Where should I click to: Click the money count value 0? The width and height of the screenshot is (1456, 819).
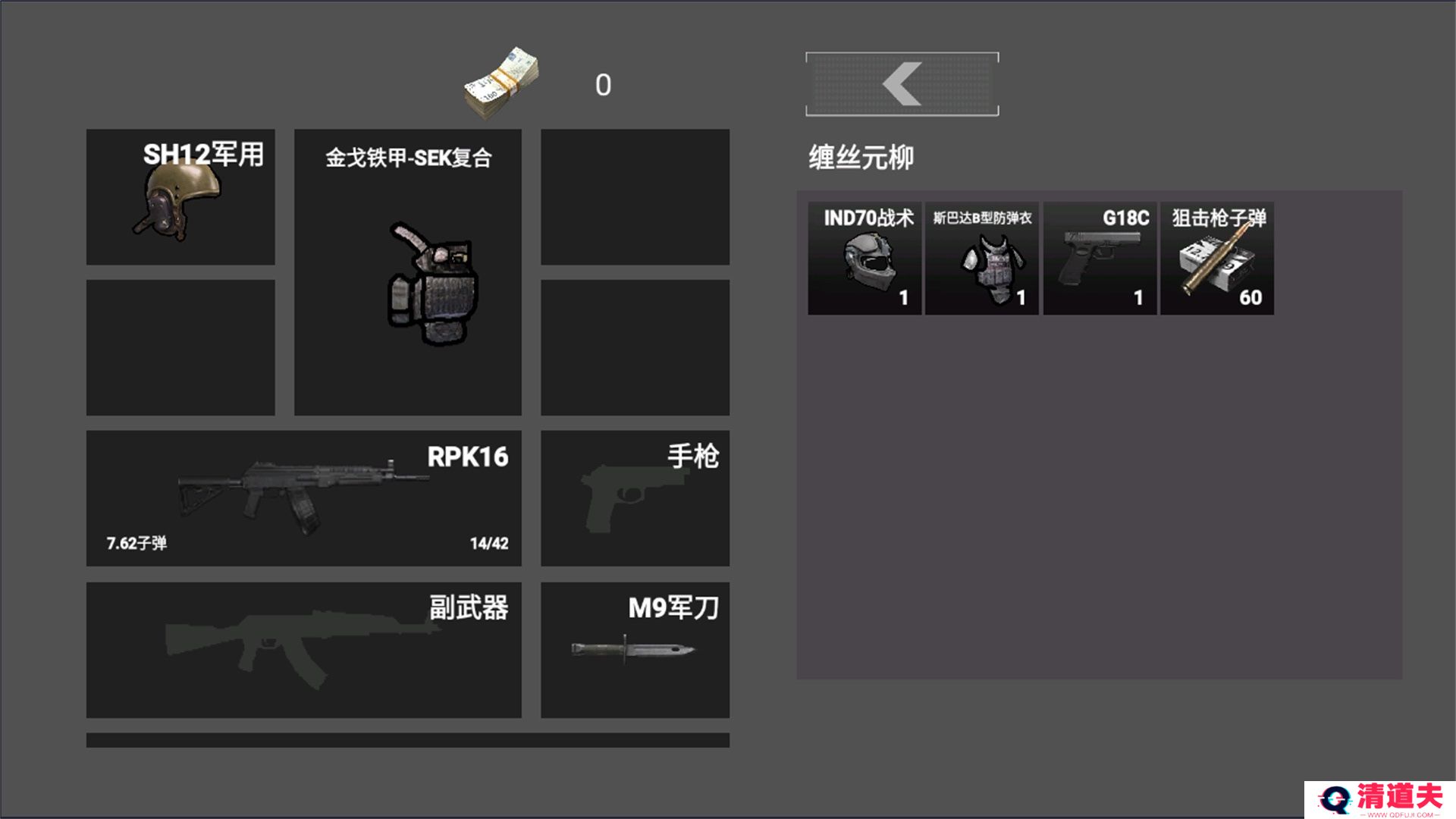pyautogui.click(x=603, y=85)
